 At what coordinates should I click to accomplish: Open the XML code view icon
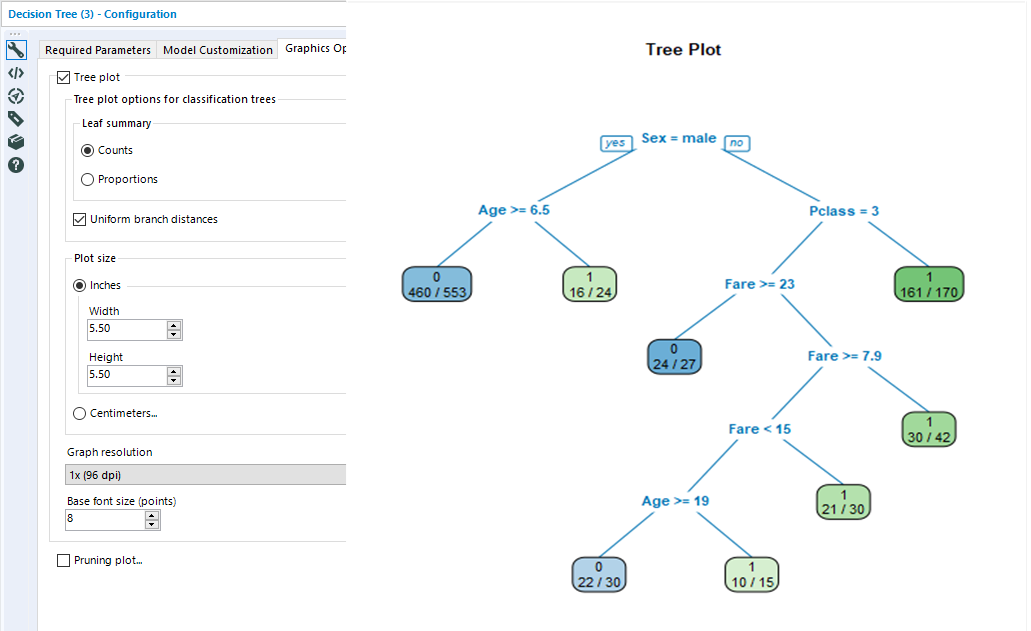pos(15,72)
